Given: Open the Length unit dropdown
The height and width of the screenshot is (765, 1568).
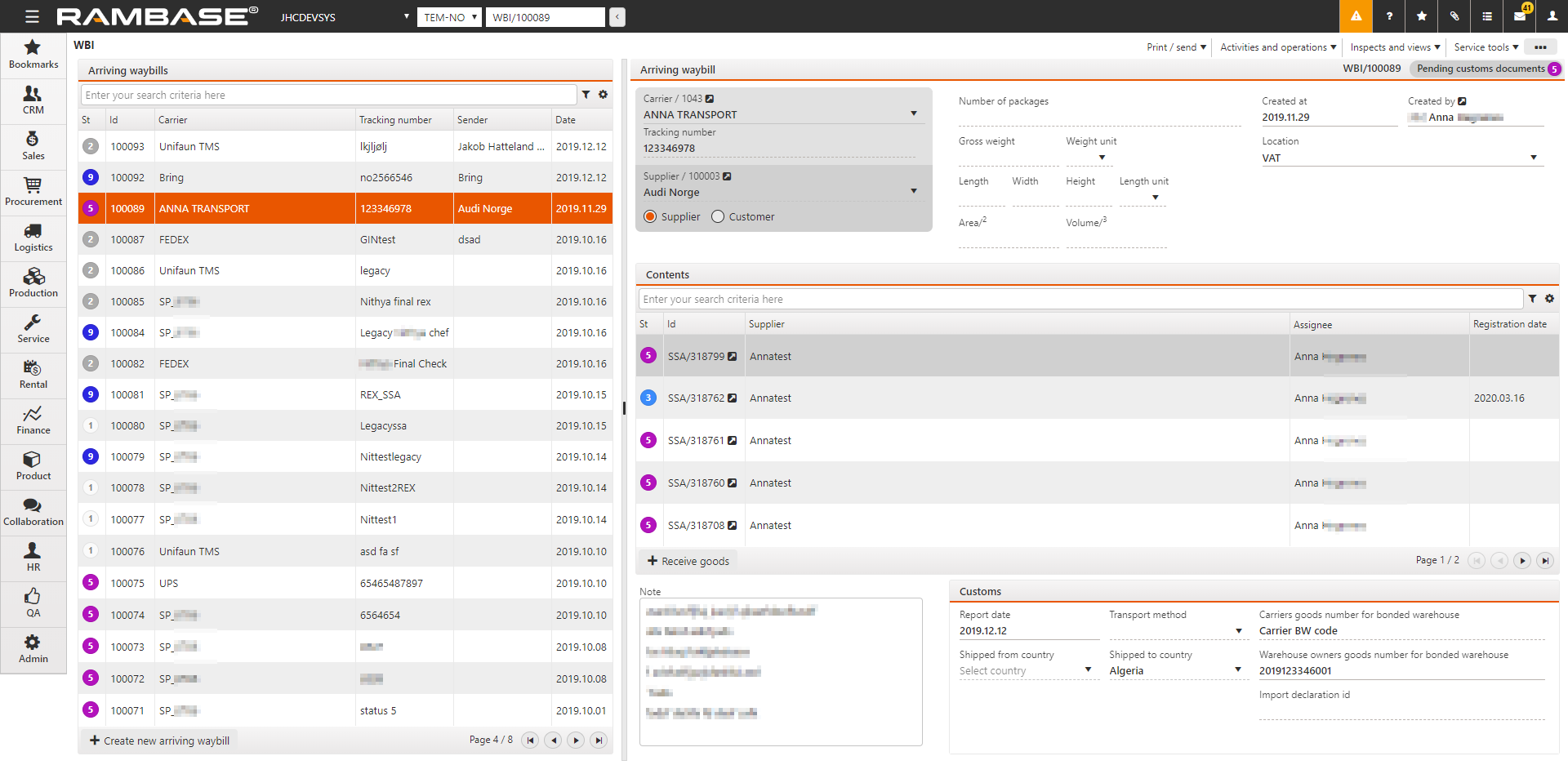Looking at the screenshot, I should point(1156,198).
